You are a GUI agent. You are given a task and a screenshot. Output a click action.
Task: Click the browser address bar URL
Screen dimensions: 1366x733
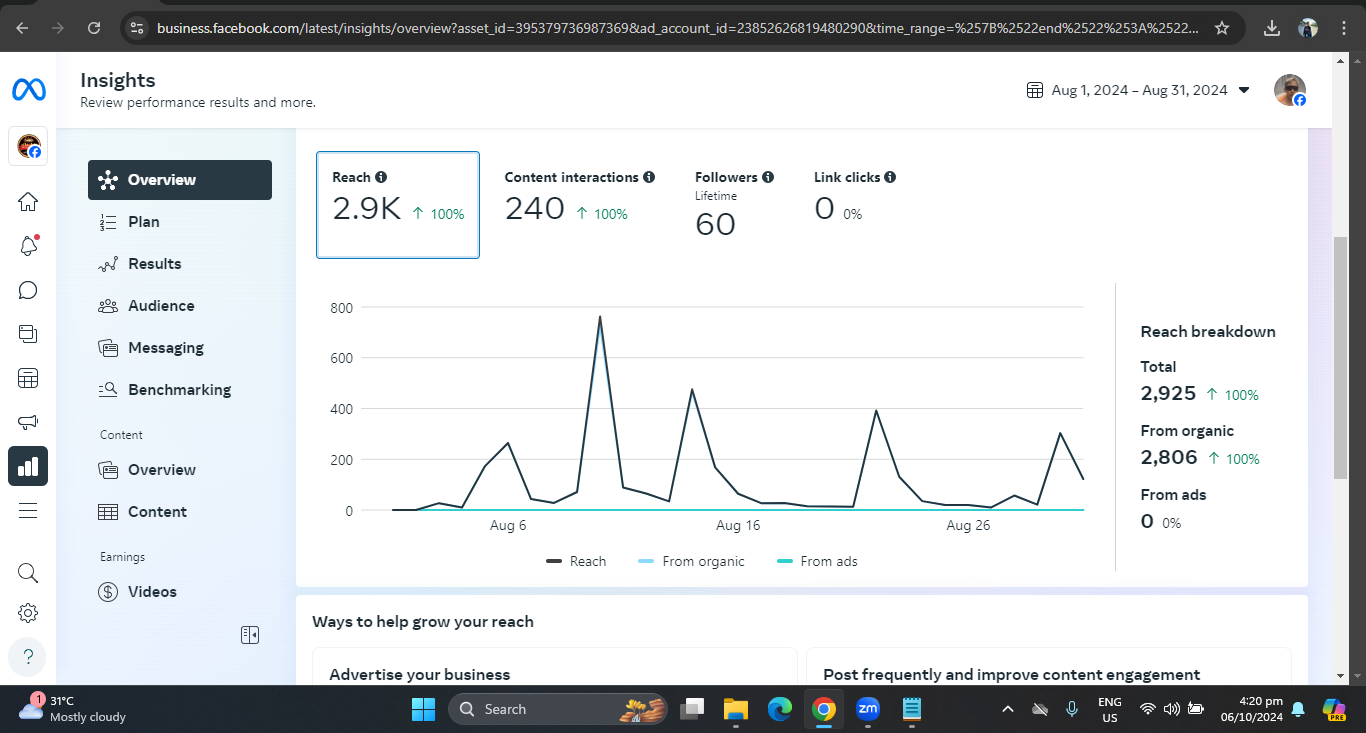point(678,28)
